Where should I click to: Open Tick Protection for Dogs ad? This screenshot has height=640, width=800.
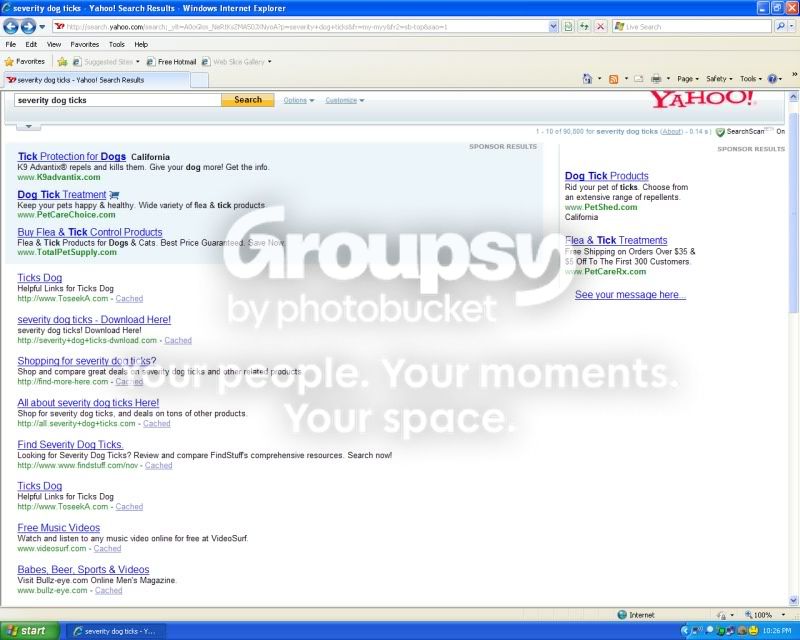72,156
